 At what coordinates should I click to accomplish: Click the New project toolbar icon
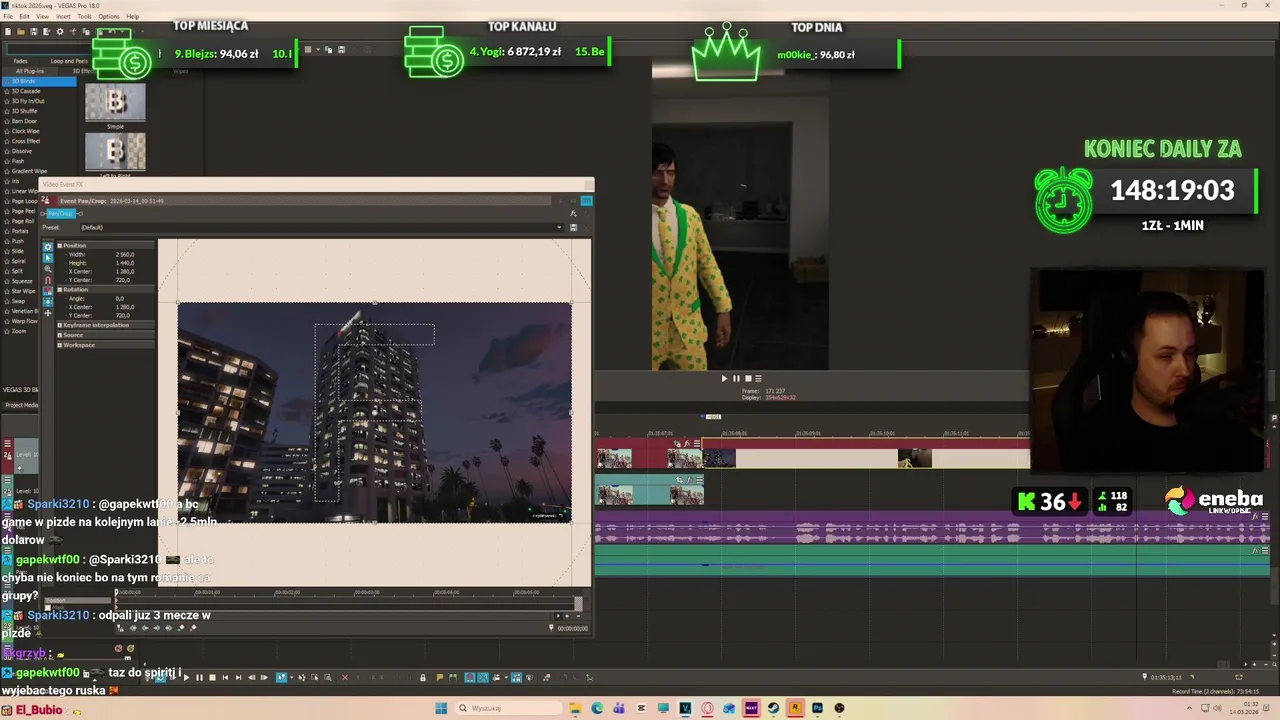point(8,31)
